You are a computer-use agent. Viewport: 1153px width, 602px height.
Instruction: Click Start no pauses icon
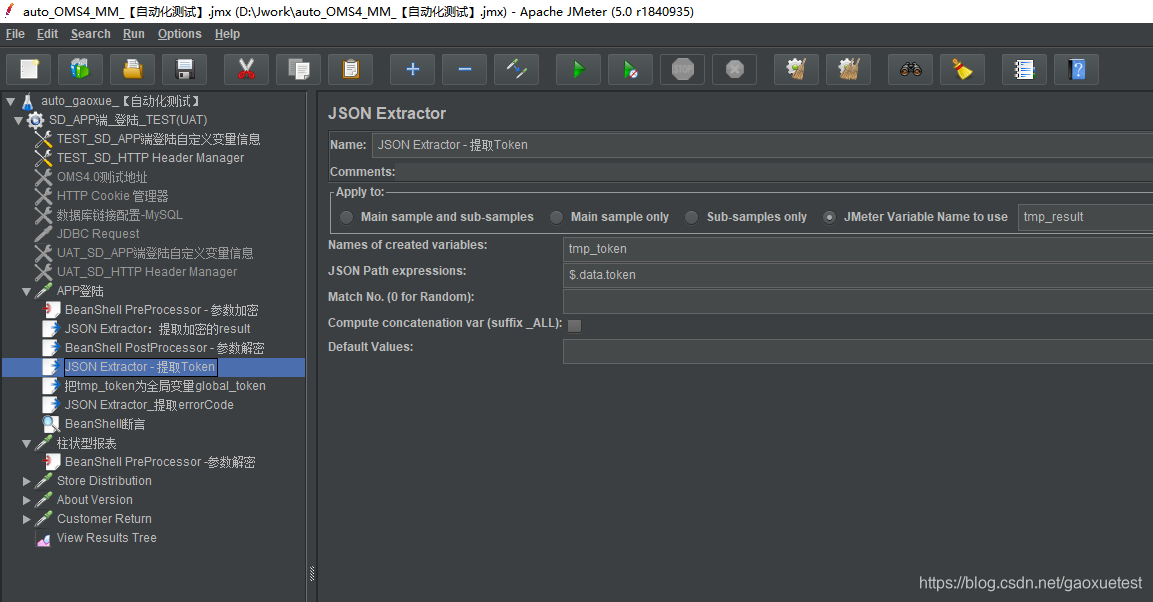coord(631,70)
